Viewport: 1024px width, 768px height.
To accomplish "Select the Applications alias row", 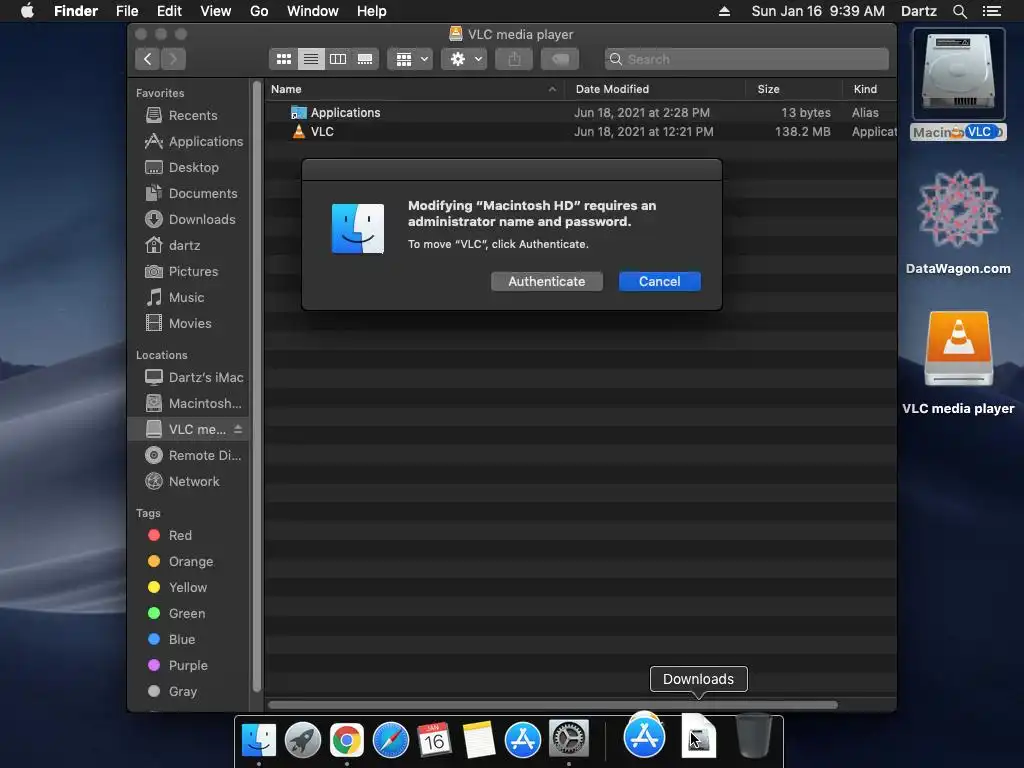I will (x=581, y=112).
